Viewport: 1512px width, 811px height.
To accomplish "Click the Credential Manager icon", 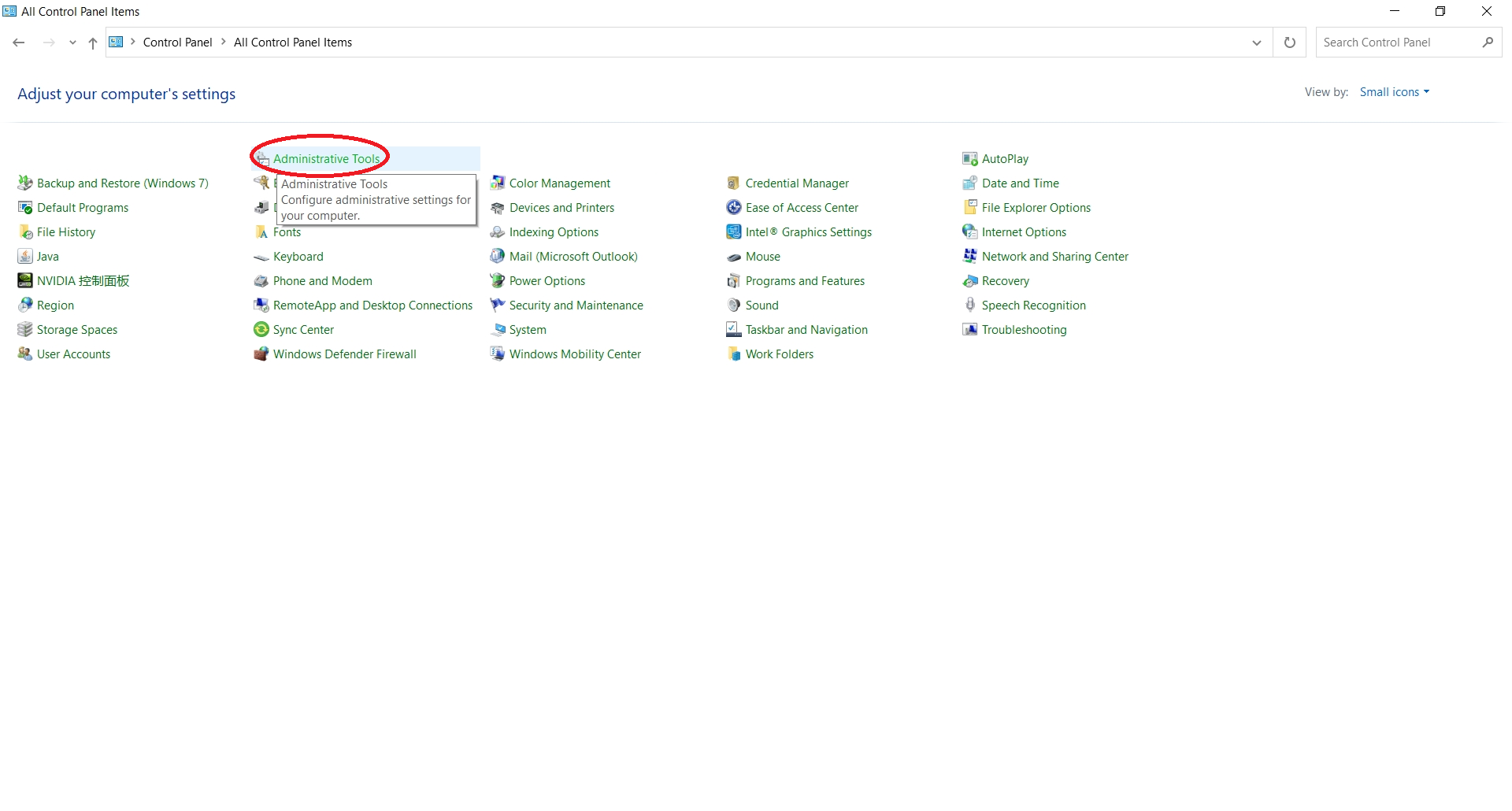I will pos(734,183).
